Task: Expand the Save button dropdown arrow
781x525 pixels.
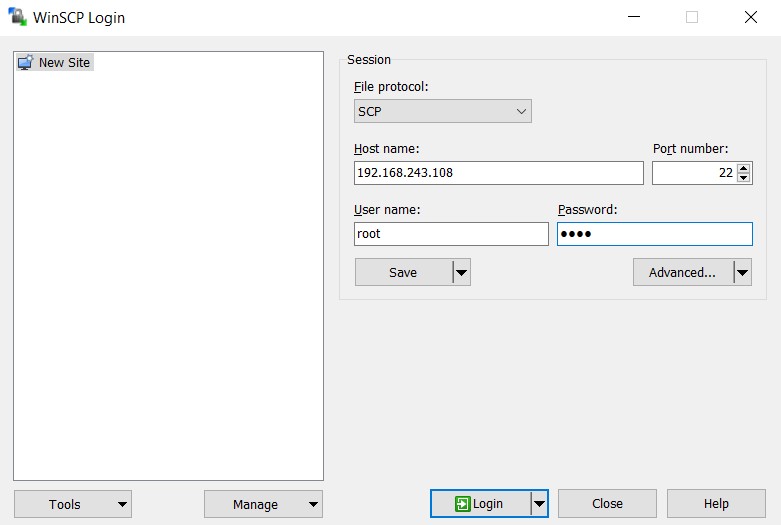Action: click(x=461, y=272)
